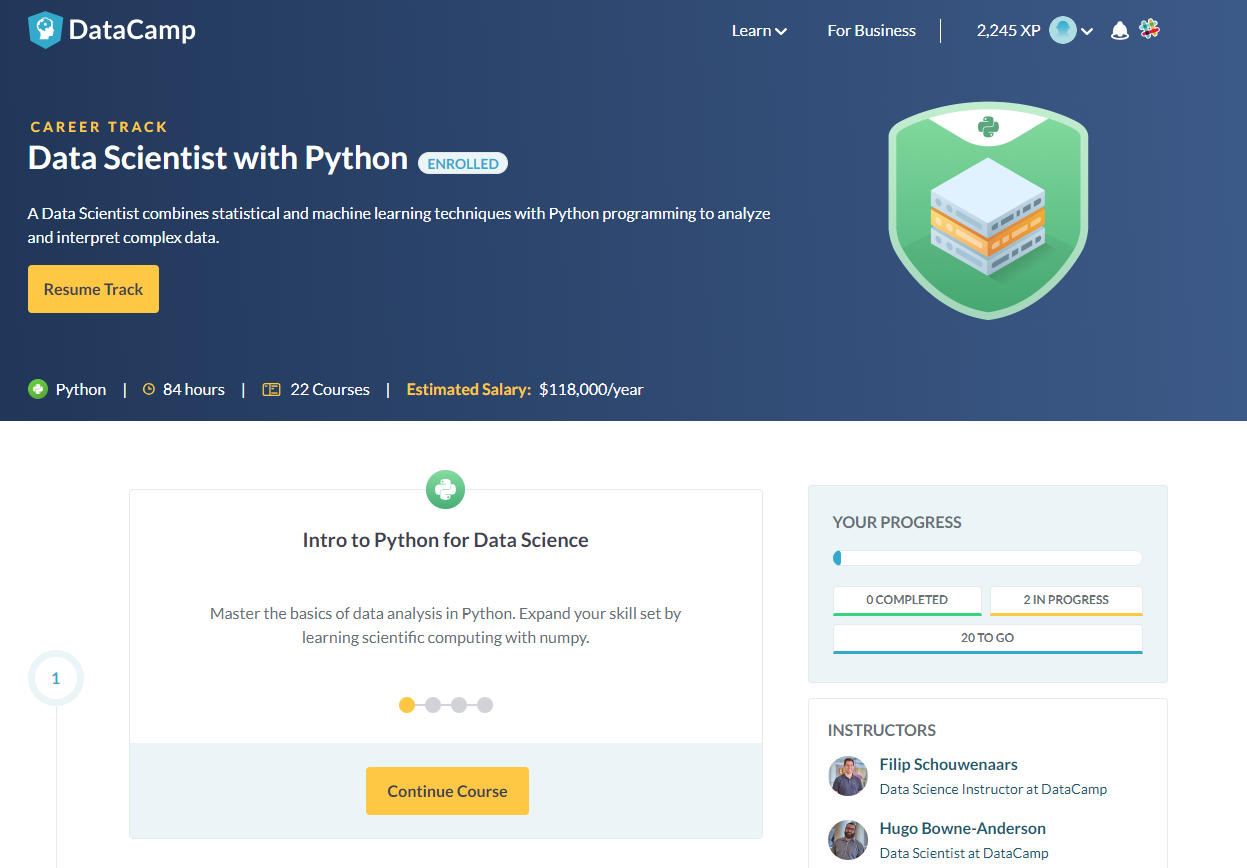Select the fourth chapter progress dot
The width and height of the screenshot is (1247, 868).
pyautogui.click(x=485, y=705)
